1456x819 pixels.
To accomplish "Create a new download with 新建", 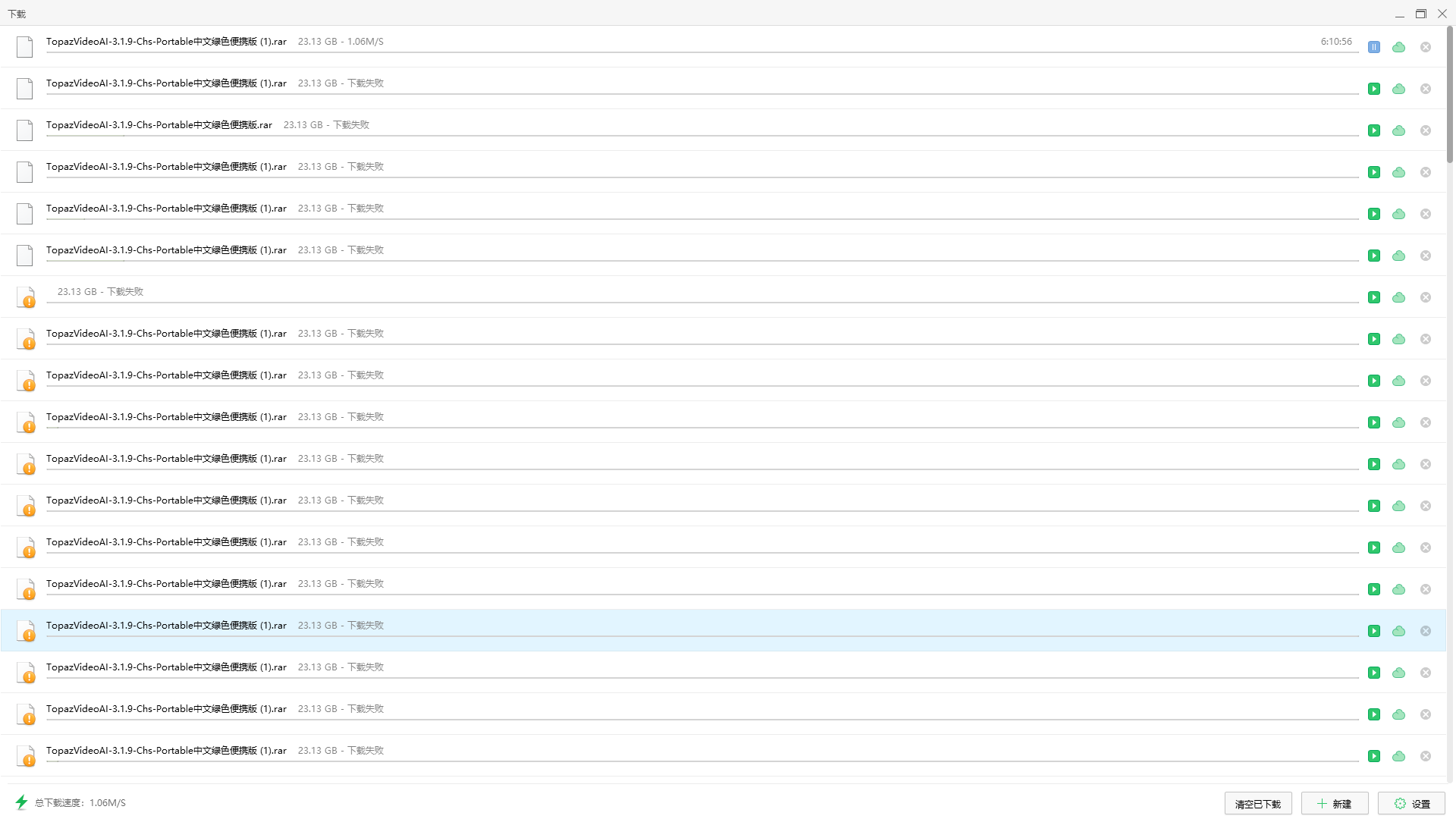I will pyautogui.click(x=1335, y=804).
